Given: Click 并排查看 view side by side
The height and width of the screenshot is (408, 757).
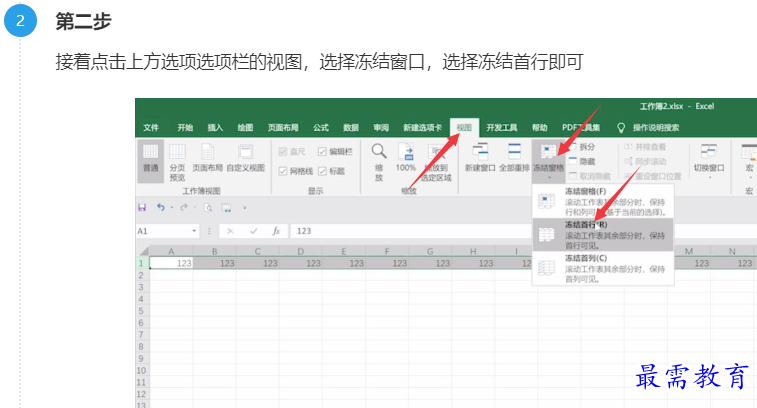Looking at the screenshot, I should [645, 147].
